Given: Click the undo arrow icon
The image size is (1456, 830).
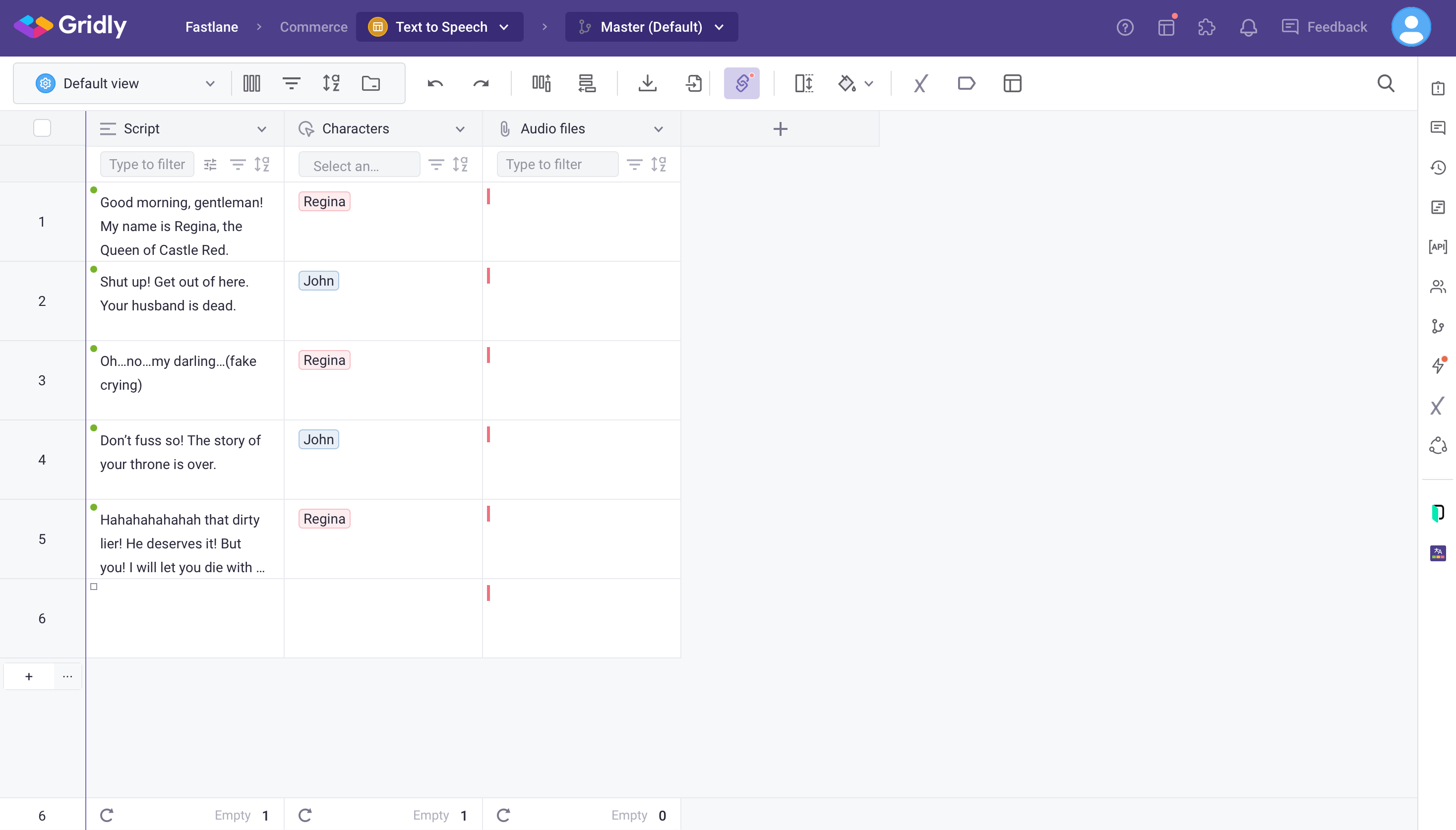Looking at the screenshot, I should pos(435,84).
